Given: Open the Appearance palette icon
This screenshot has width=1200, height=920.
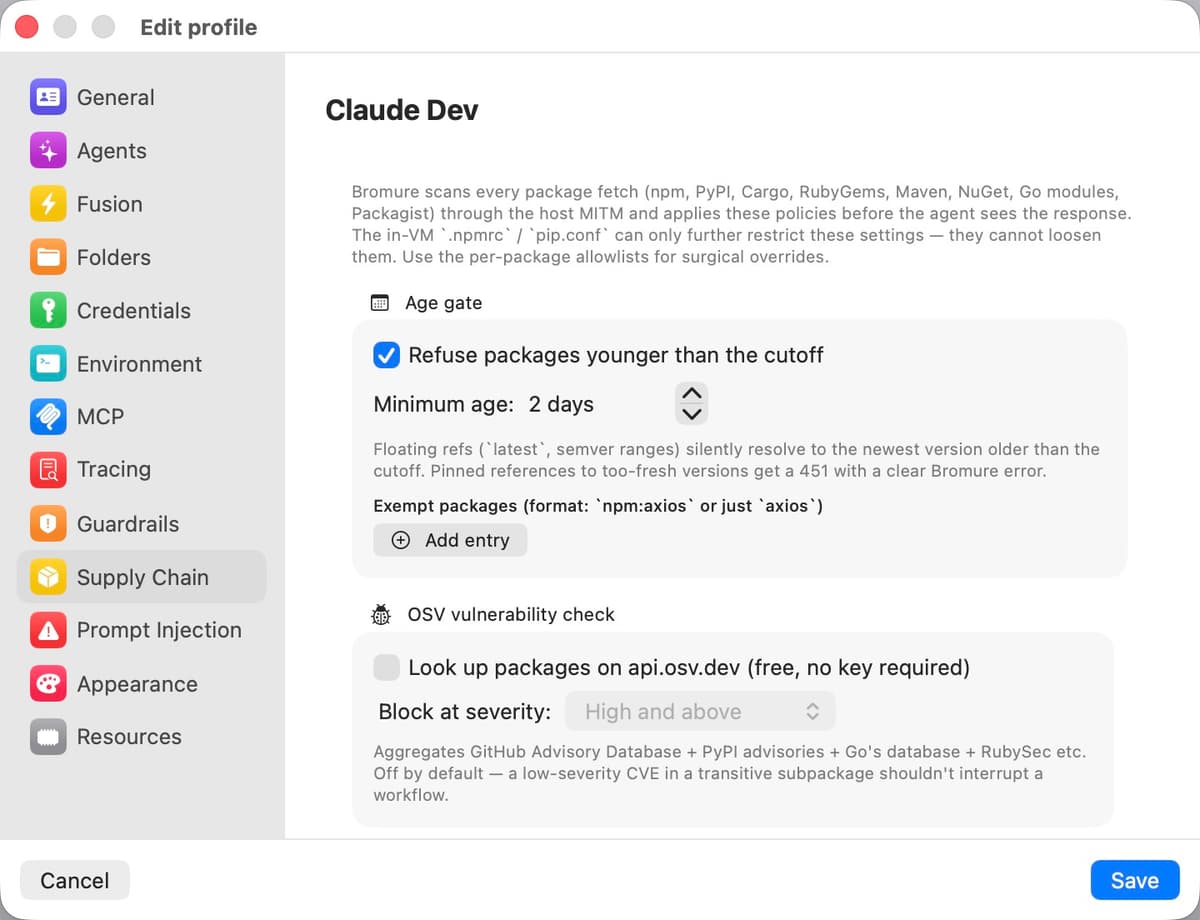Looking at the screenshot, I should 48,684.
